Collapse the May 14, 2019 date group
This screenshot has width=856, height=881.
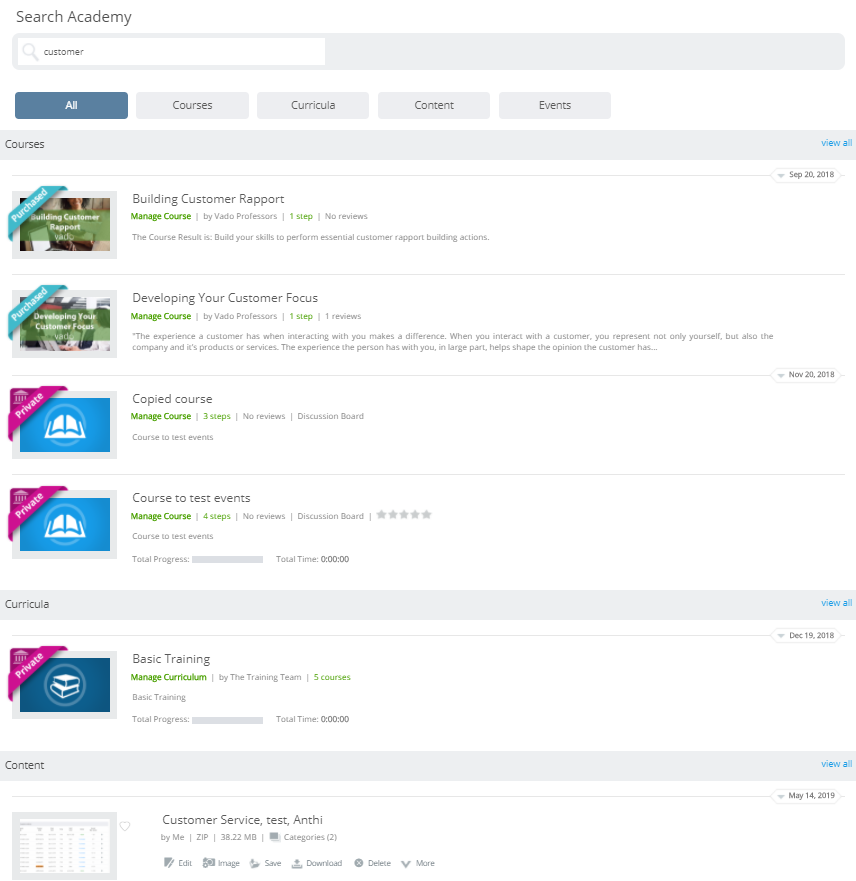(781, 796)
